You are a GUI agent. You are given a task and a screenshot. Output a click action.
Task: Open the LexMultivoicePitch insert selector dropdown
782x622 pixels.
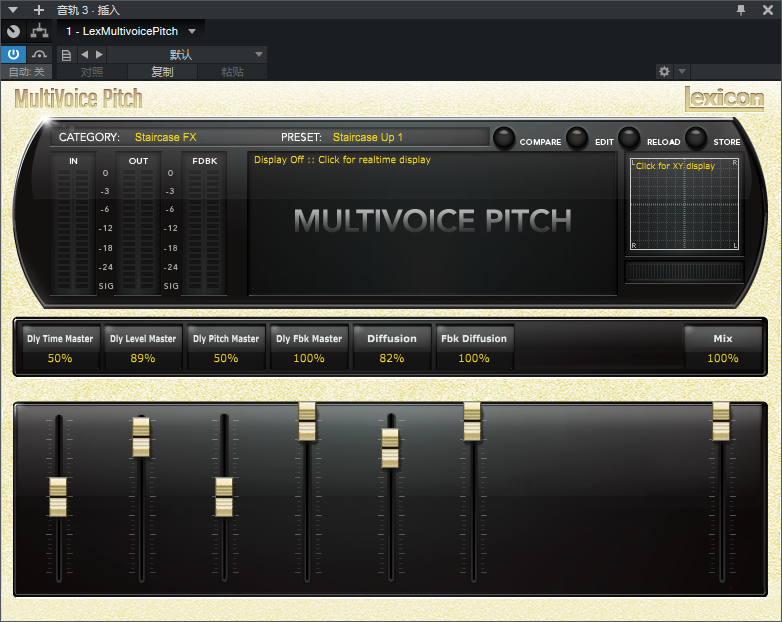click(x=131, y=31)
